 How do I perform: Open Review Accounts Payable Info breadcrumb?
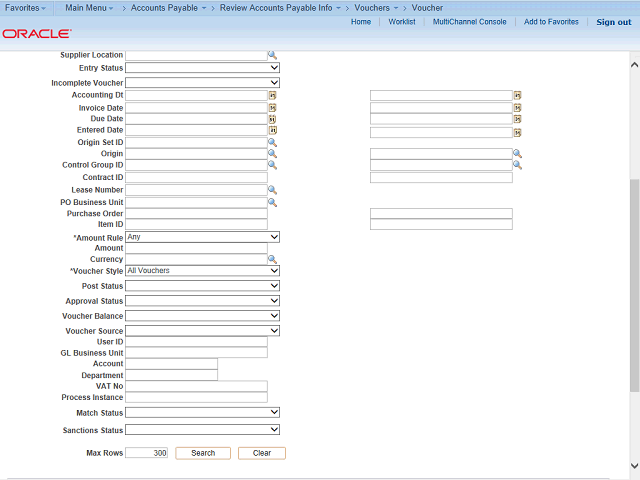[x=280, y=8]
